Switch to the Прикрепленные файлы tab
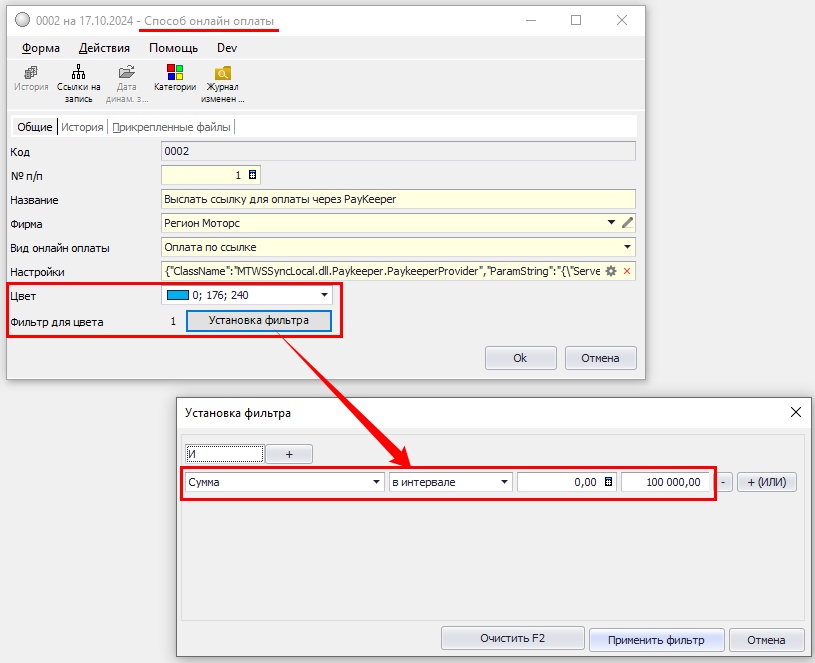The height and width of the screenshot is (663, 815). pos(172,127)
